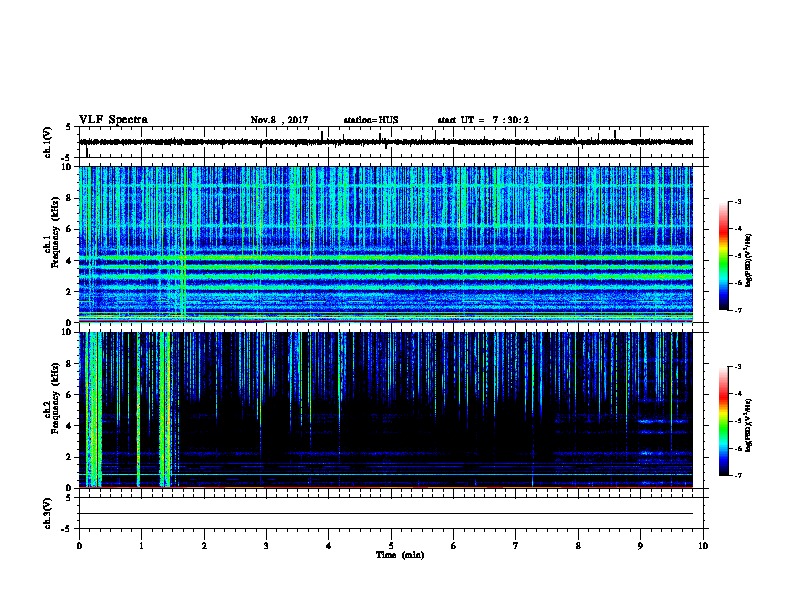
Task: Click the "Time (min)" x-axis label
Action: point(400,555)
